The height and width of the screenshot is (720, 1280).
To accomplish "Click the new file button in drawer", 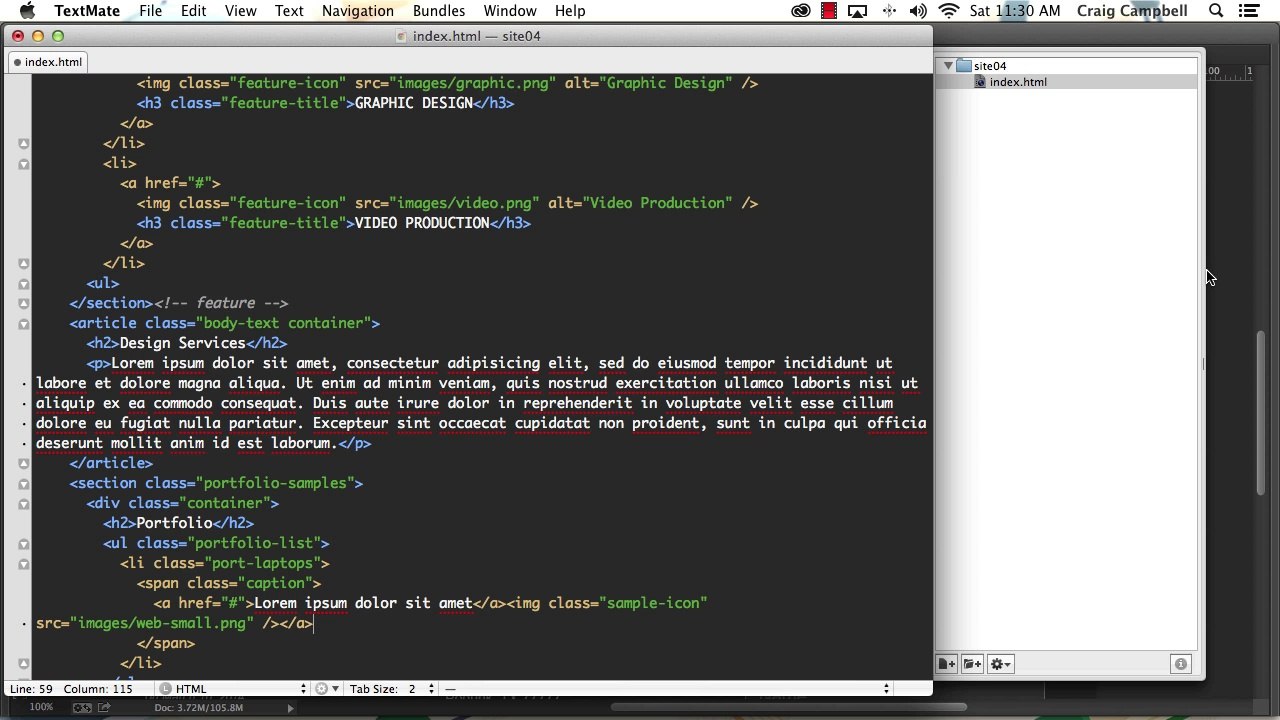I will click(x=946, y=664).
